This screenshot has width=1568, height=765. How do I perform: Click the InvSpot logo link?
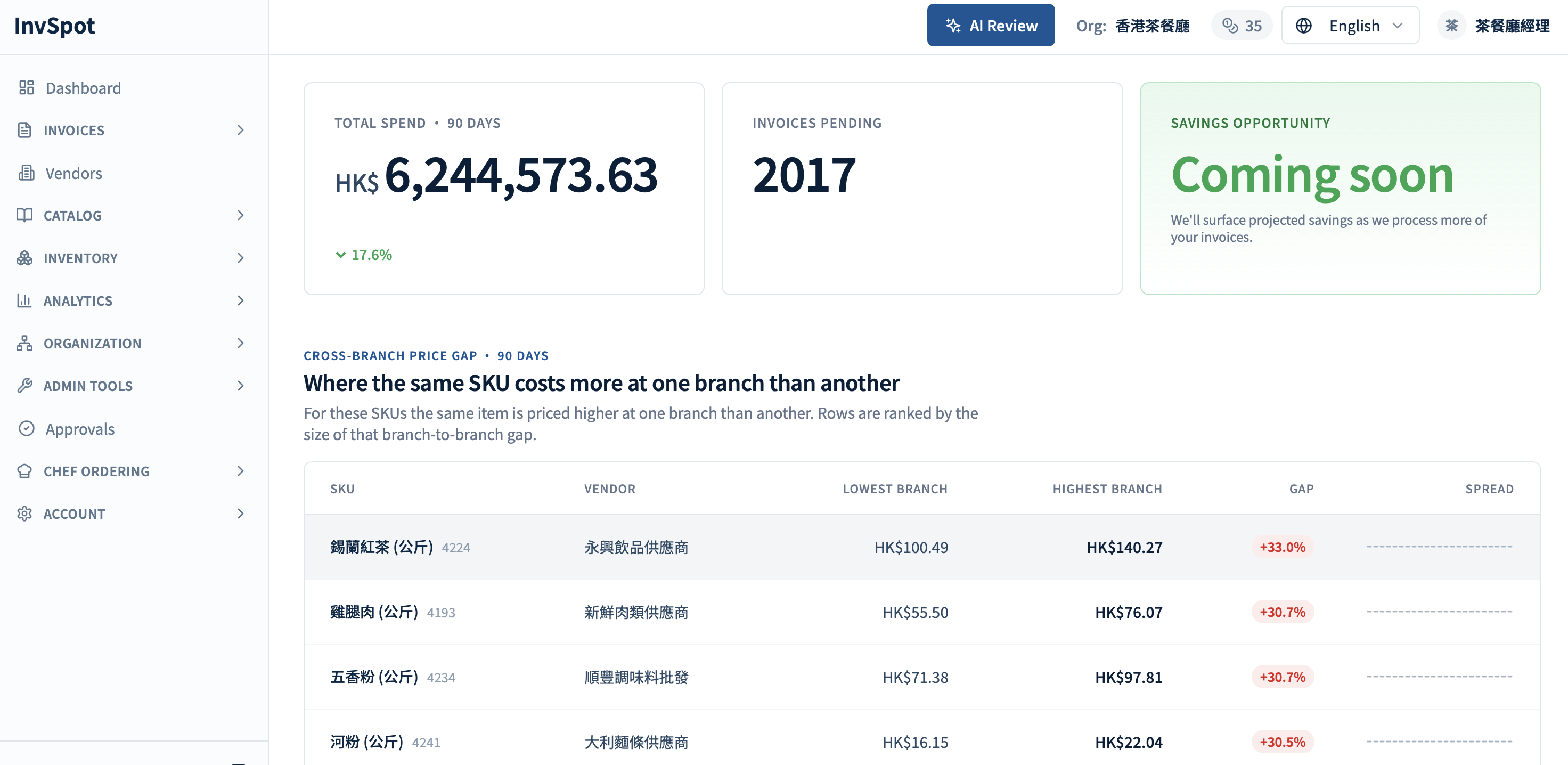(x=54, y=26)
